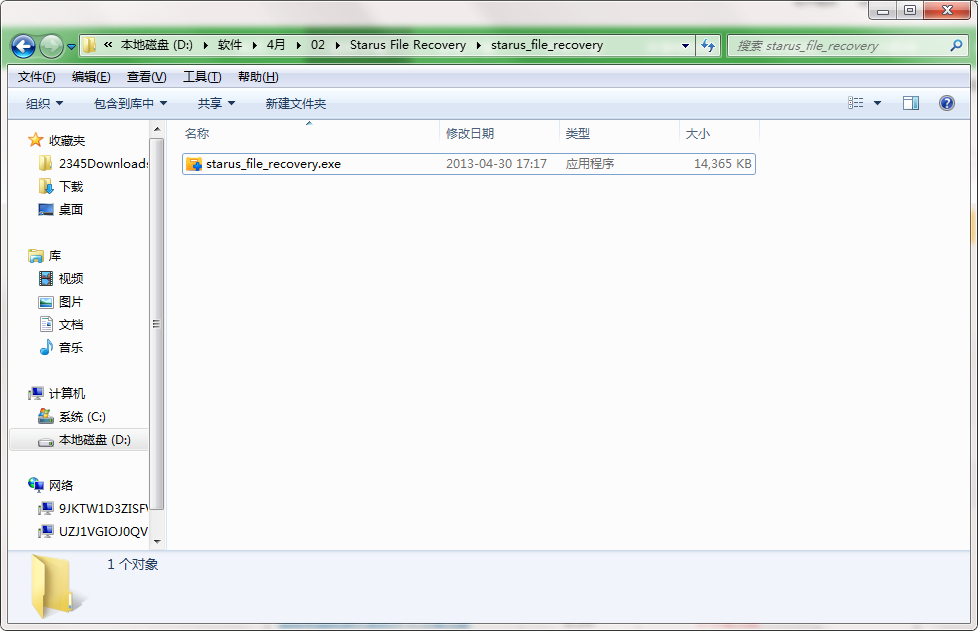The height and width of the screenshot is (631, 978).
Task: Click the 收藏夹 star icon
Action: 36,140
